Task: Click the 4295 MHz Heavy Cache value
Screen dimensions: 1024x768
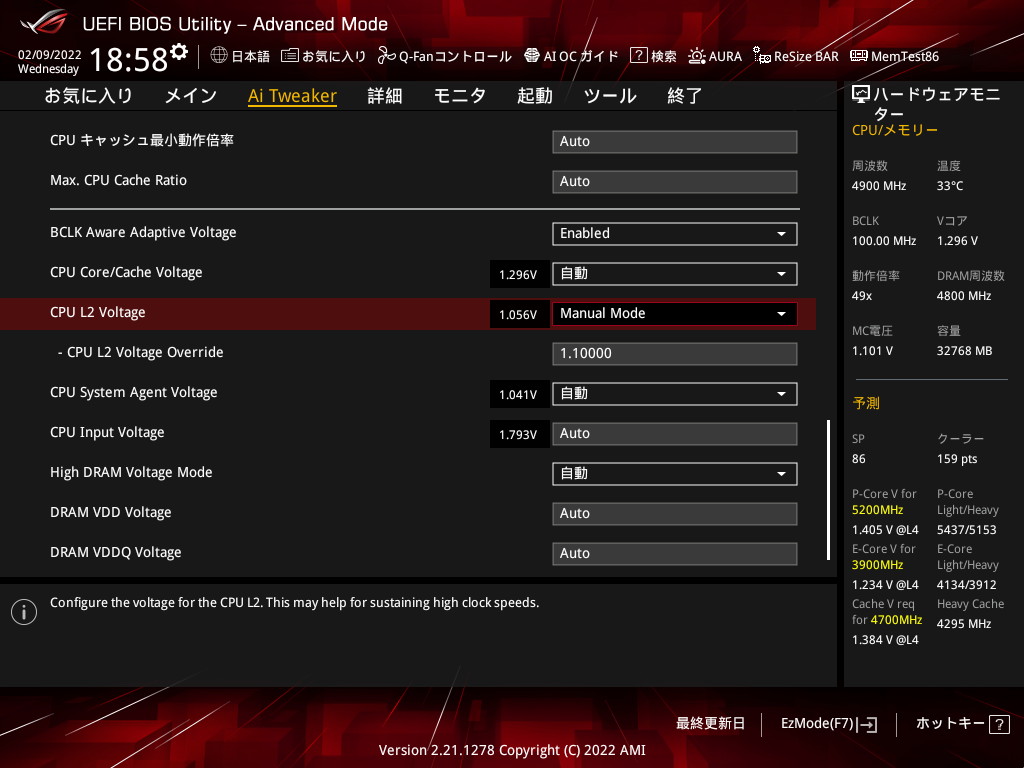Action: coord(964,624)
